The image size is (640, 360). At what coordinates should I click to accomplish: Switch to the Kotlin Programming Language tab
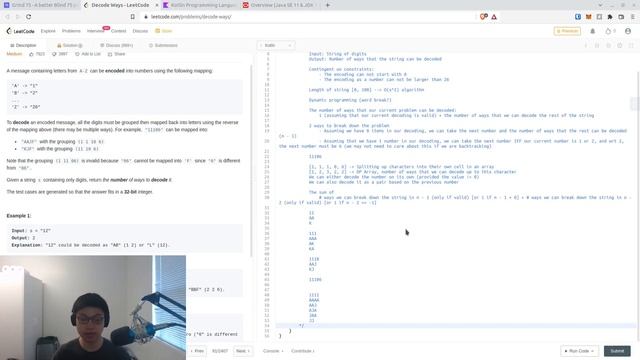199,5
